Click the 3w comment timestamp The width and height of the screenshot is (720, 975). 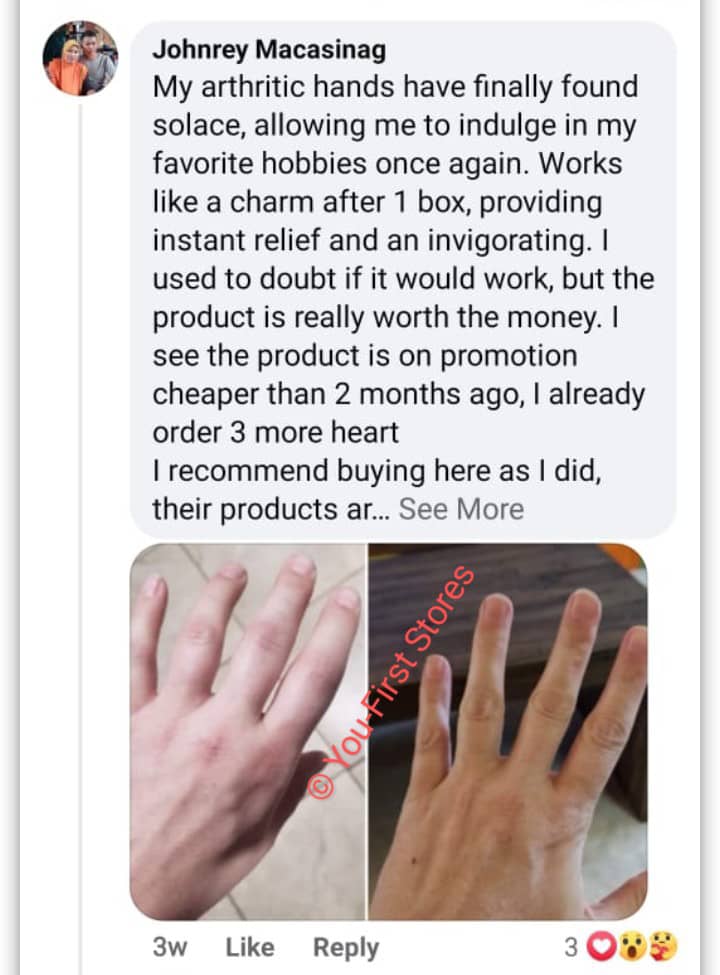[x=170, y=947]
